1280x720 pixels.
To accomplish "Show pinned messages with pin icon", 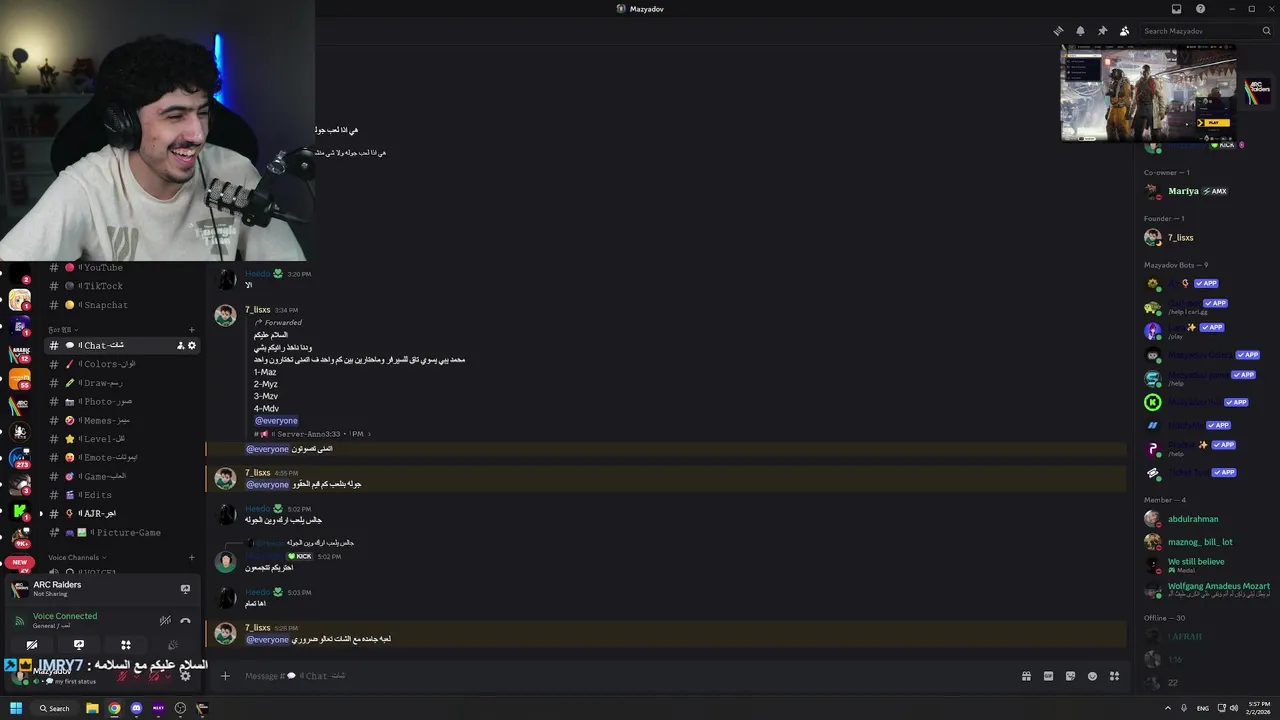I will 1102,31.
